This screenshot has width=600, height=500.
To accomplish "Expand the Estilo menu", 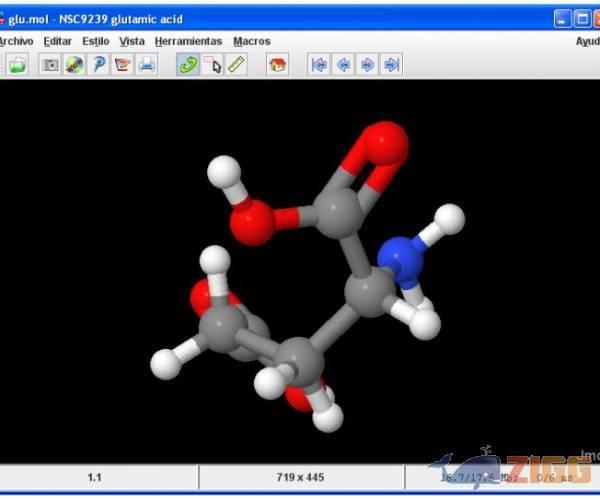I will (96, 41).
